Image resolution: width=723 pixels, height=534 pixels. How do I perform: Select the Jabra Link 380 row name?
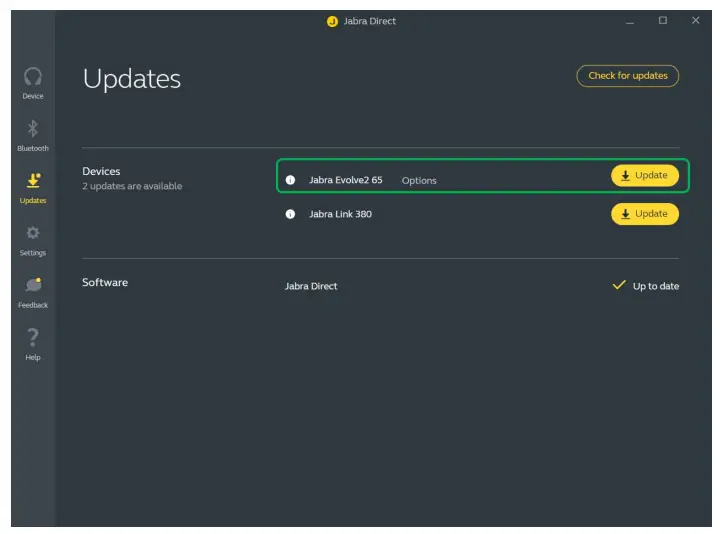[340, 214]
